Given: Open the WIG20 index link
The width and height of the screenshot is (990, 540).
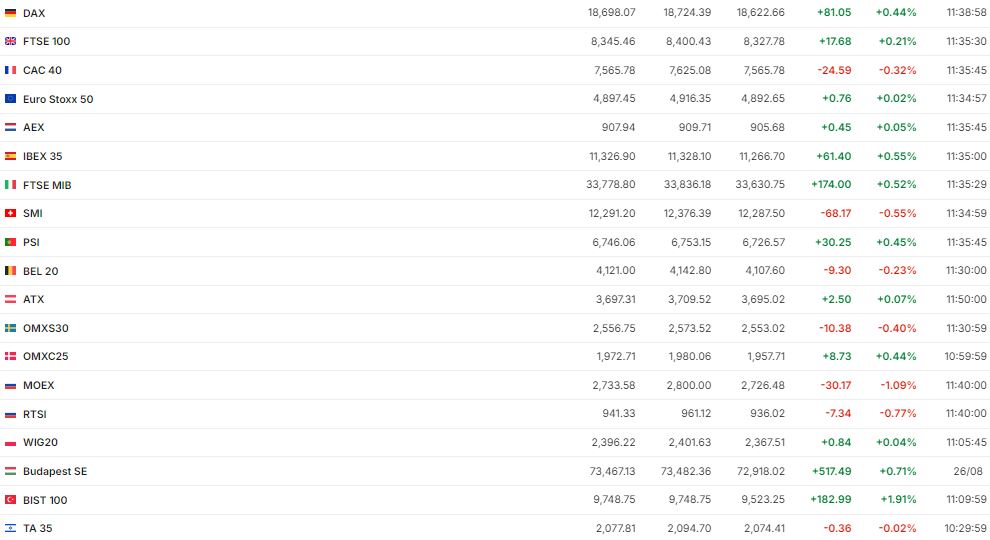Looking at the screenshot, I should (38, 442).
